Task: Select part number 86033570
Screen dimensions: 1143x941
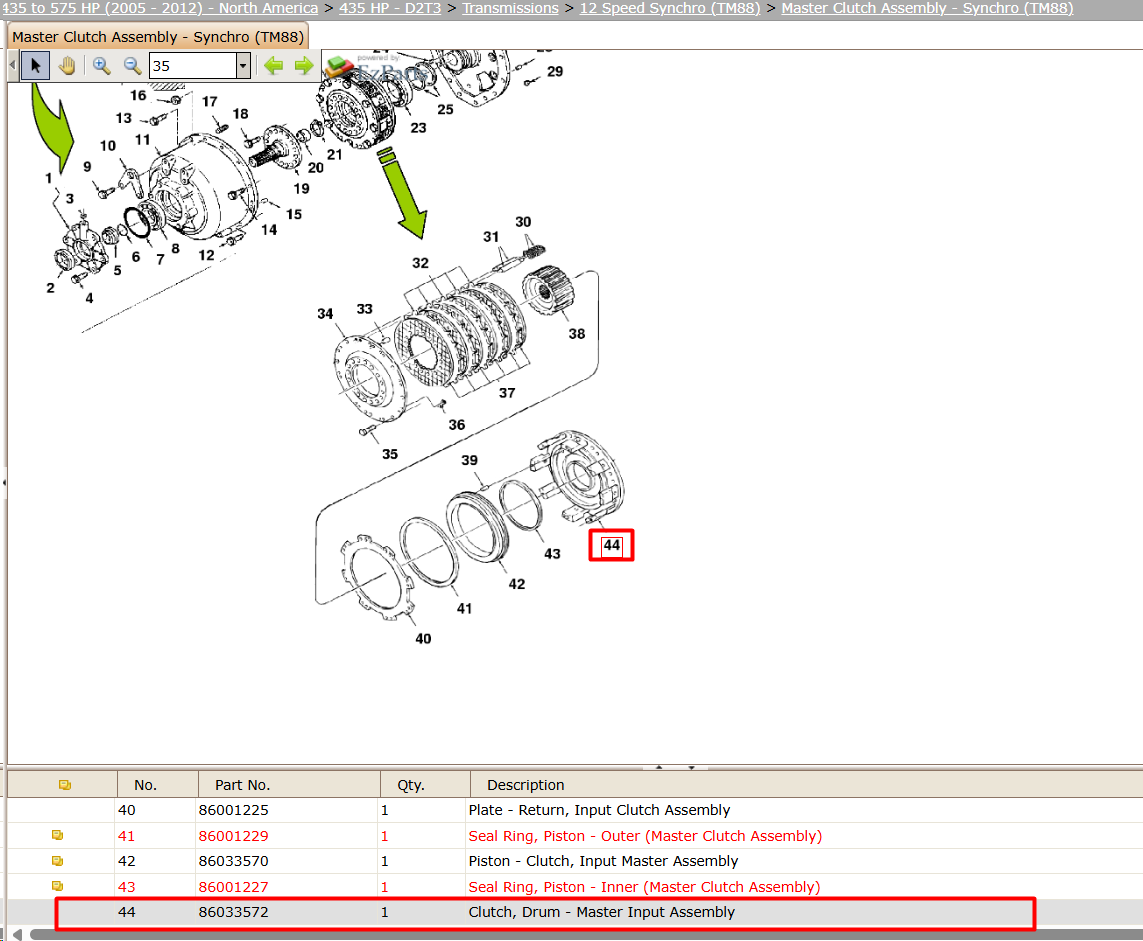Action: 233,861
